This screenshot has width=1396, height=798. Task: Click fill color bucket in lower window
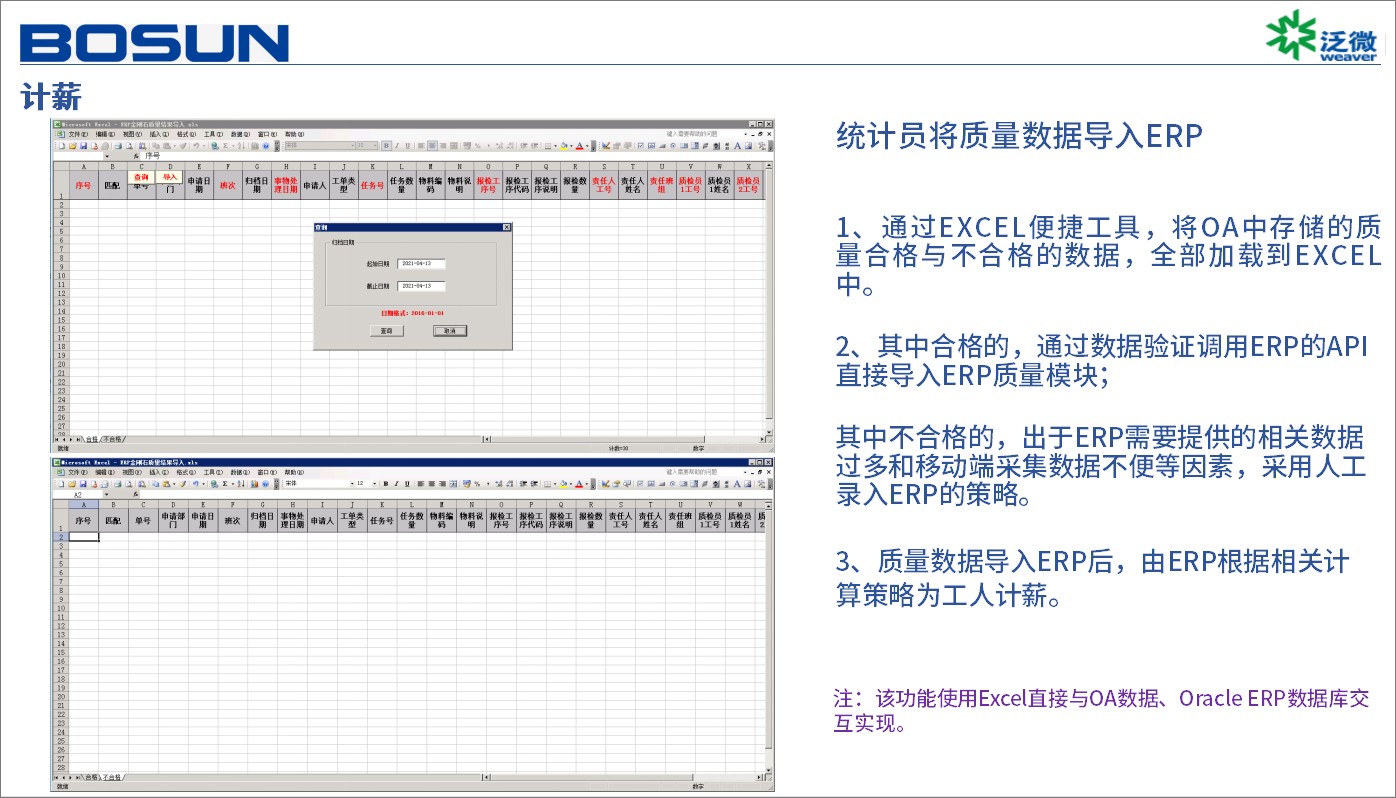coord(564,484)
